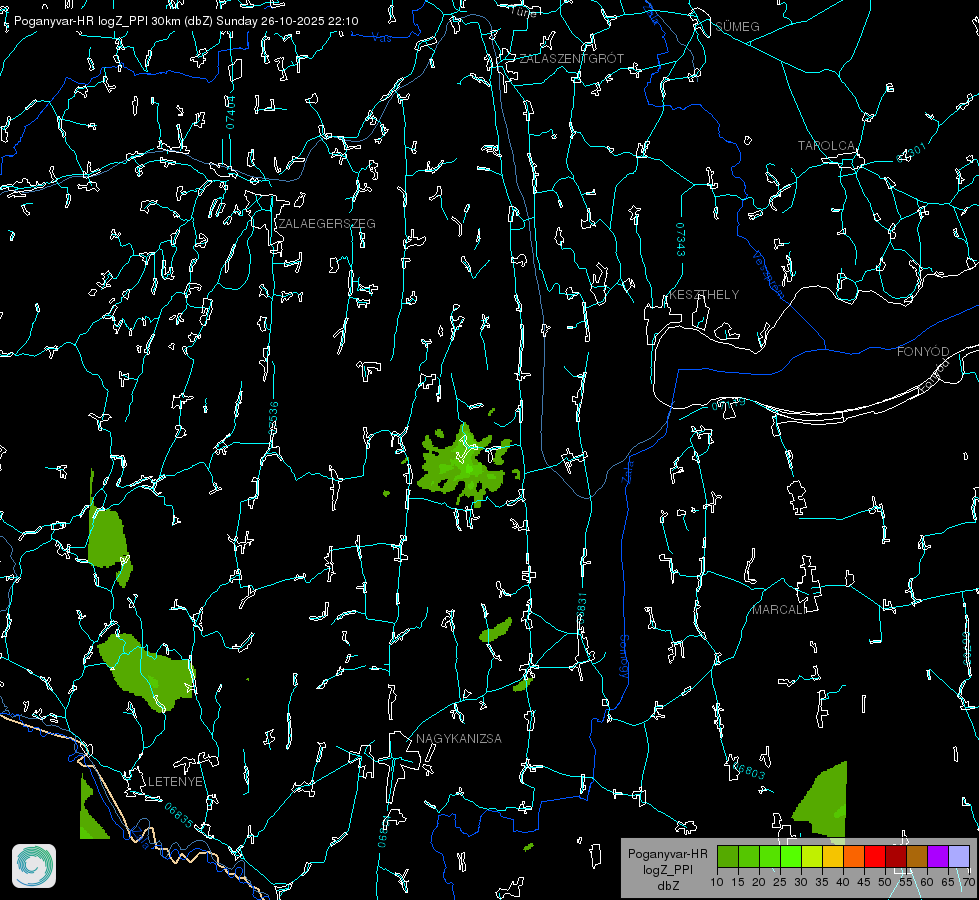Click the FONYÓD city label

tap(923, 352)
